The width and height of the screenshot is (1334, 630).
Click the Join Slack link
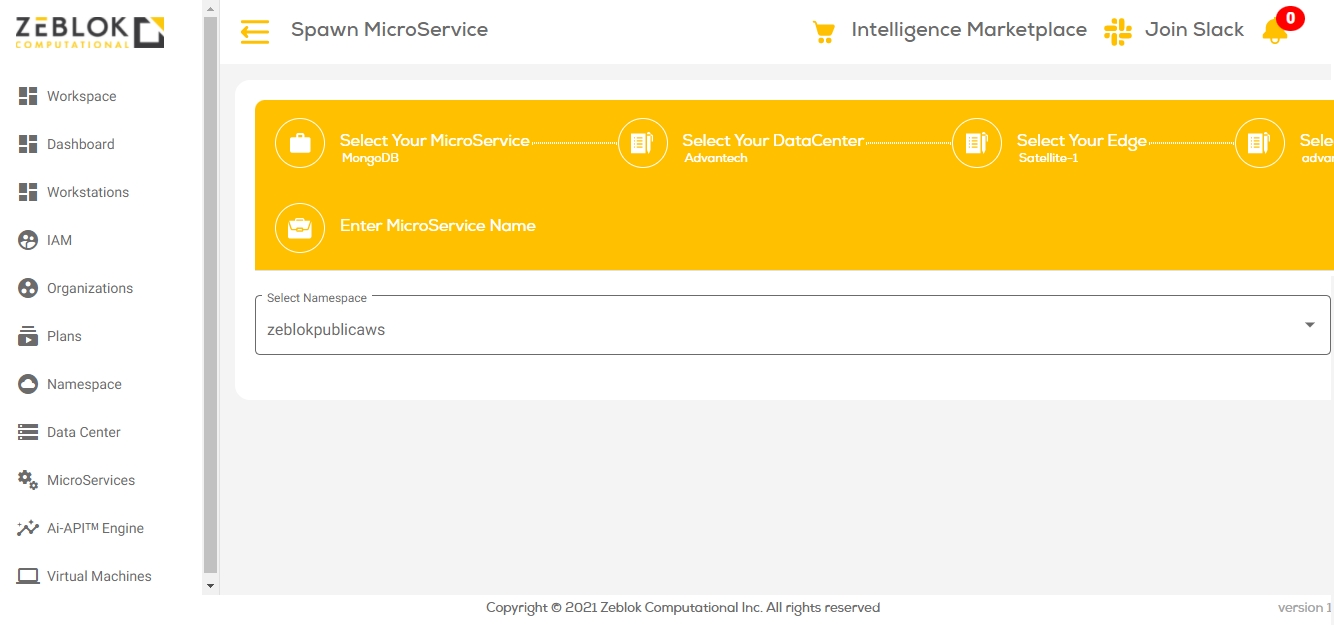coord(1194,30)
